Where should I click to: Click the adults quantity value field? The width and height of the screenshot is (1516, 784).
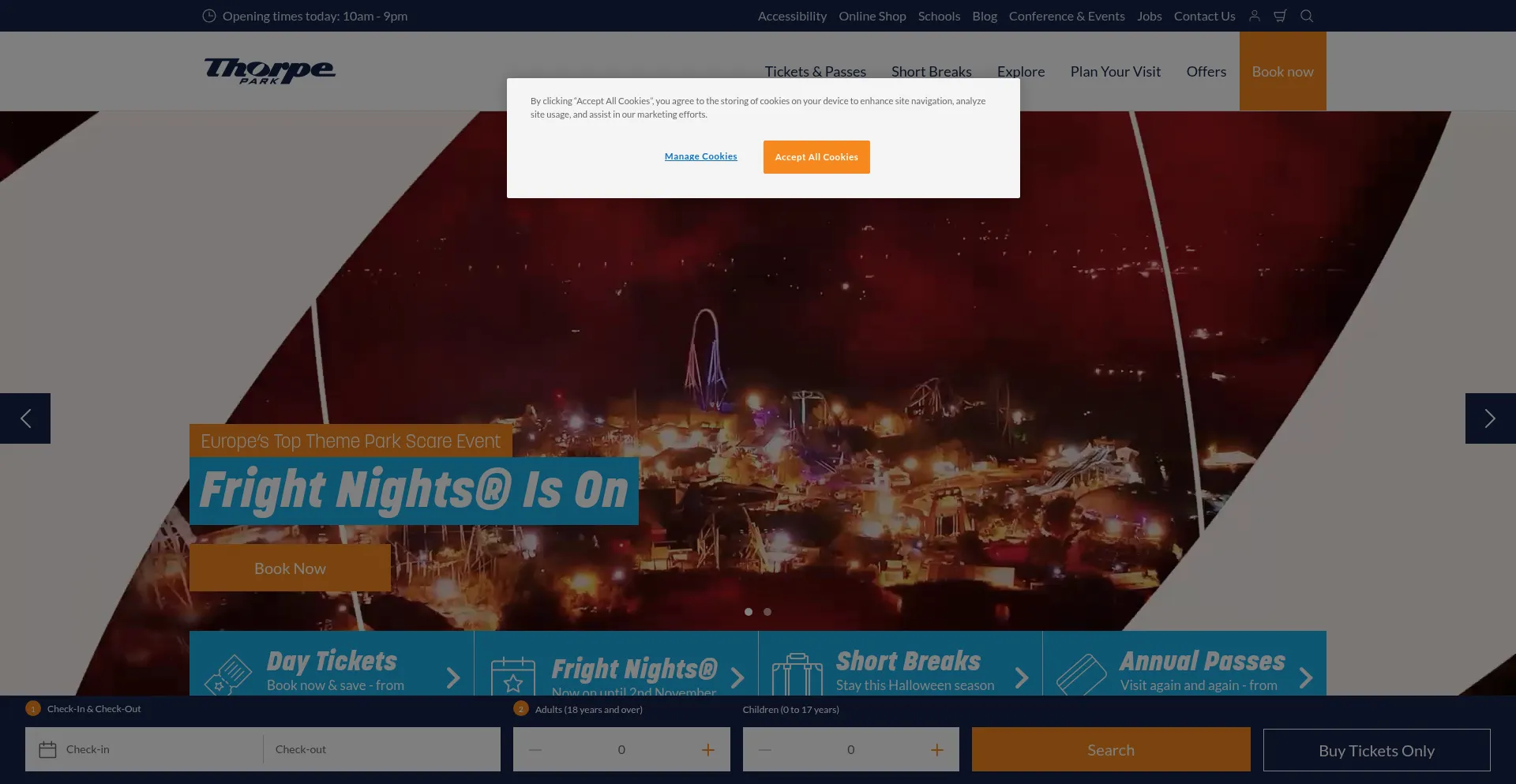(x=621, y=749)
